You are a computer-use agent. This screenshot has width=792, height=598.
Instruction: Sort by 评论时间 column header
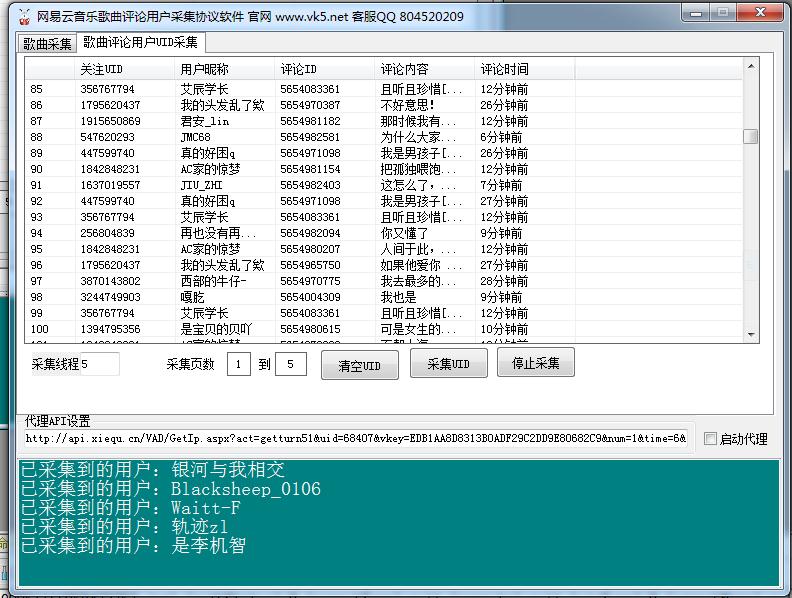(524, 70)
